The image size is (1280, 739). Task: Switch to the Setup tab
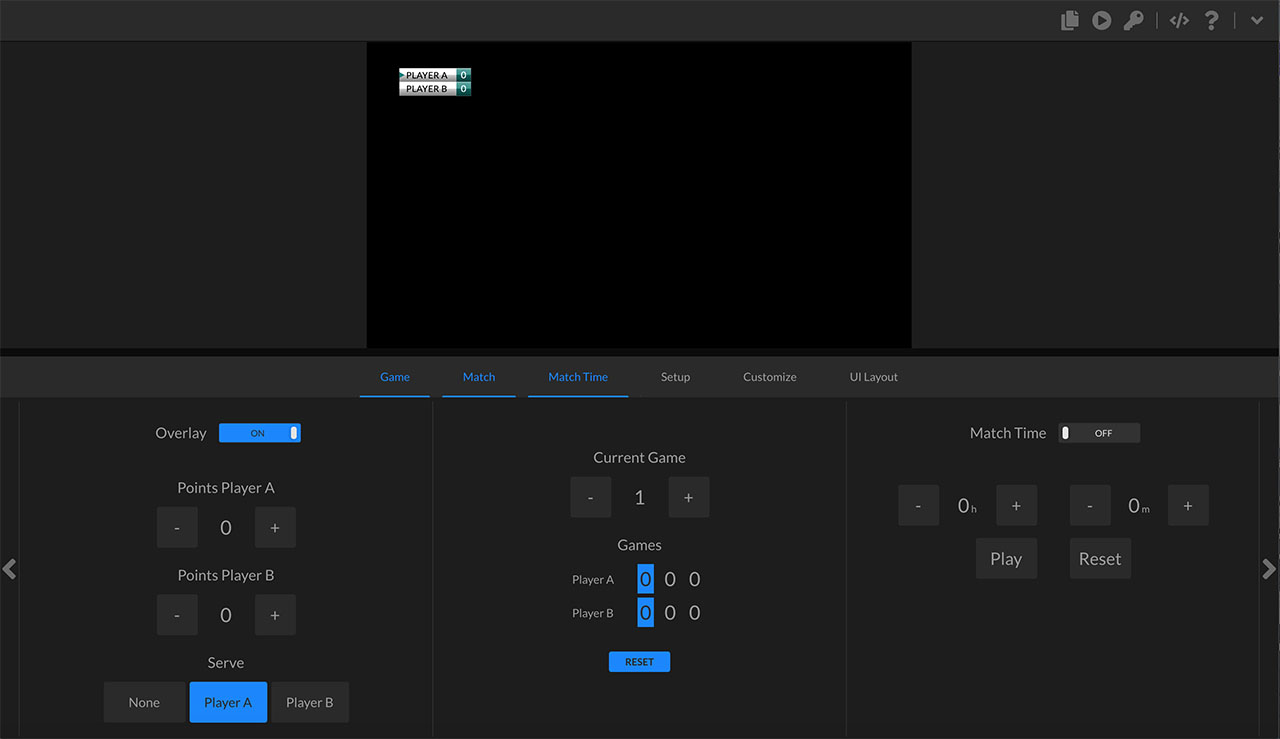coord(675,377)
